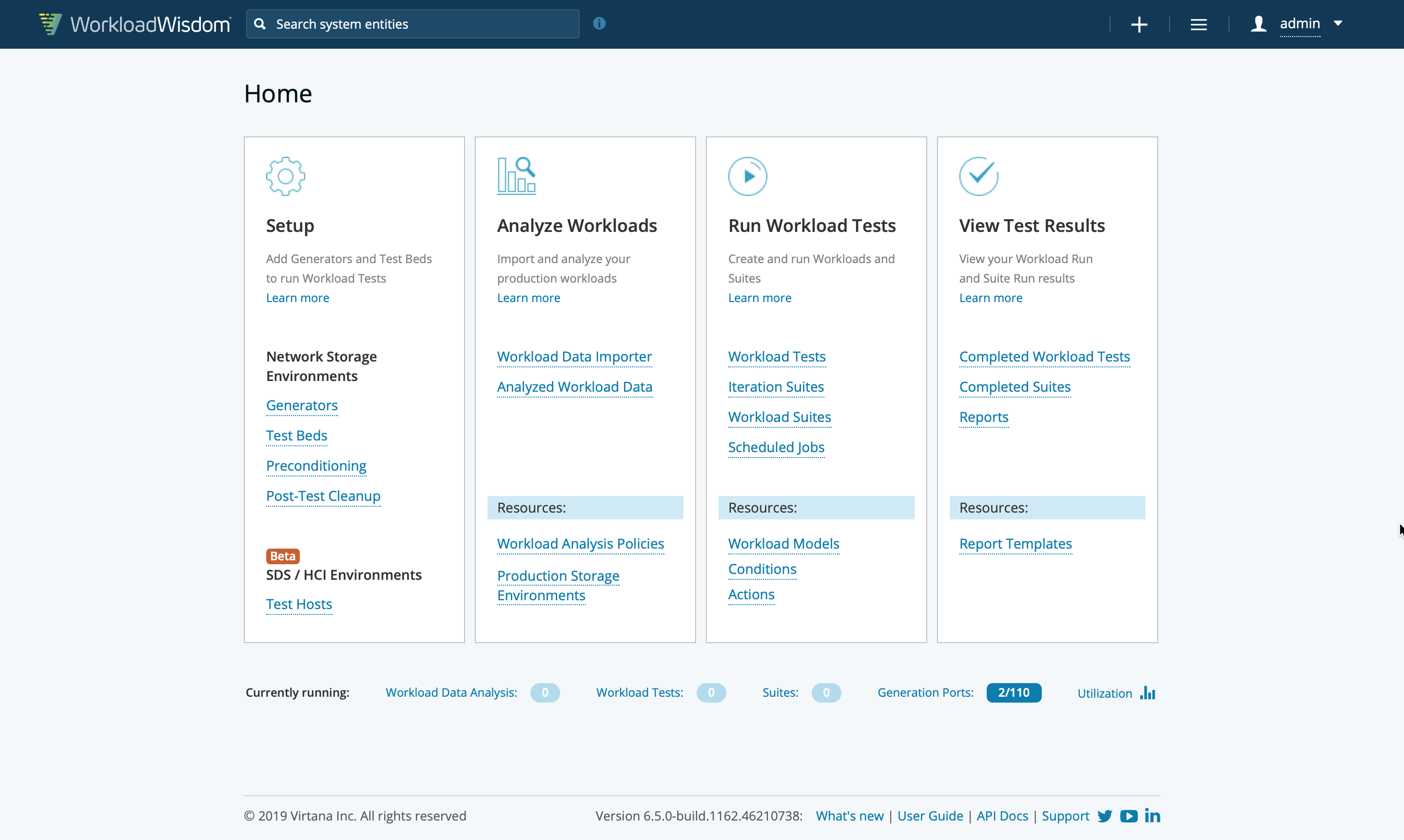Click the Workload Data Analysis running label

pos(451,692)
